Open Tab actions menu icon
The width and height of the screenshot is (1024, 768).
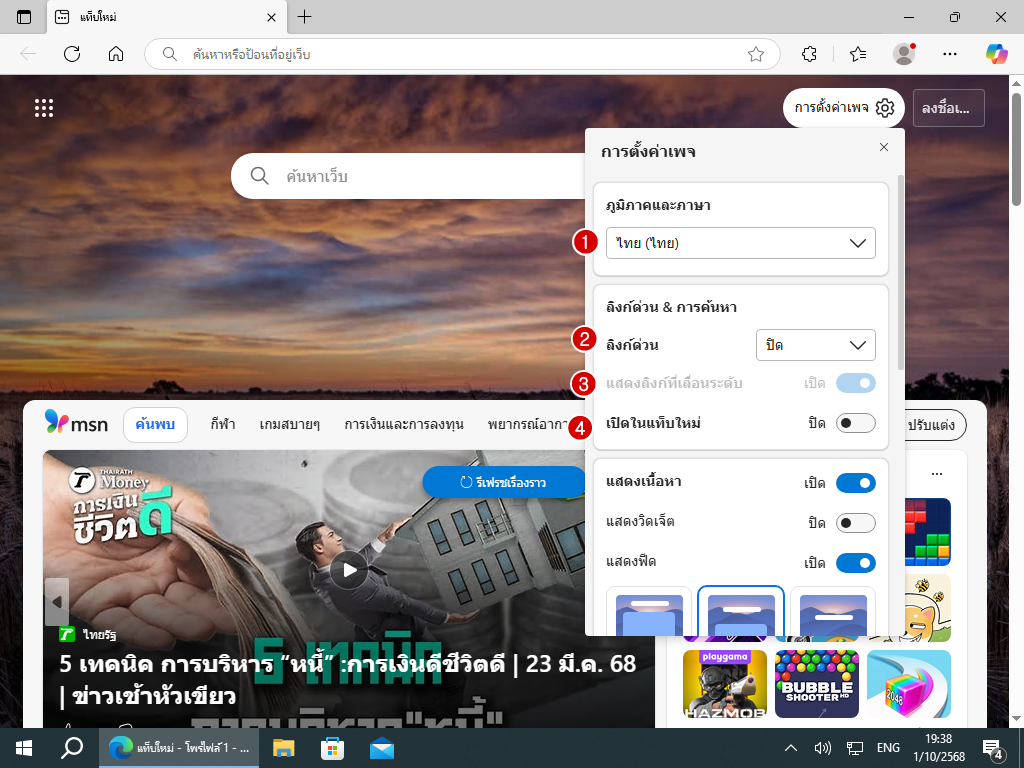click(x=24, y=17)
